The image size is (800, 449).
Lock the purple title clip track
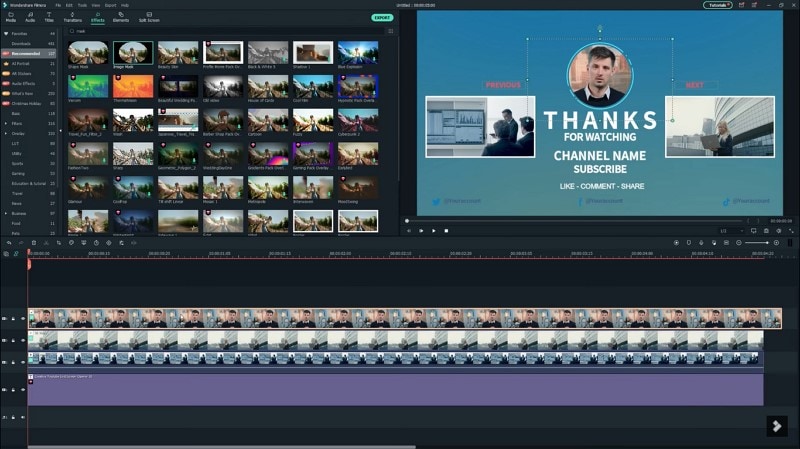pos(13,390)
